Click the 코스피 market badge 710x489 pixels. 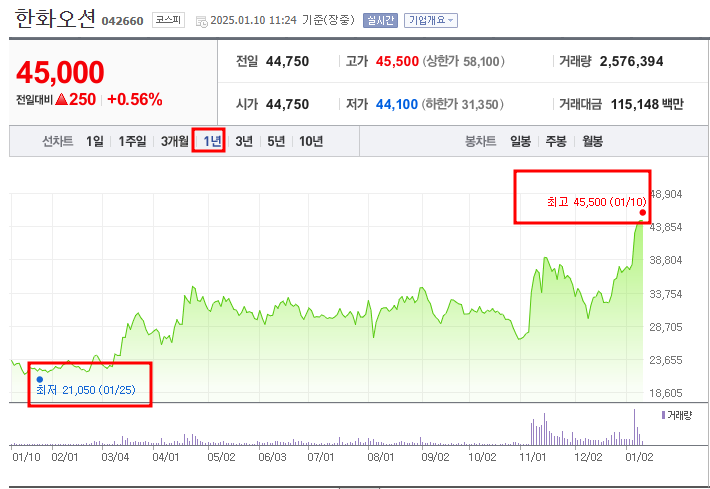(x=168, y=20)
